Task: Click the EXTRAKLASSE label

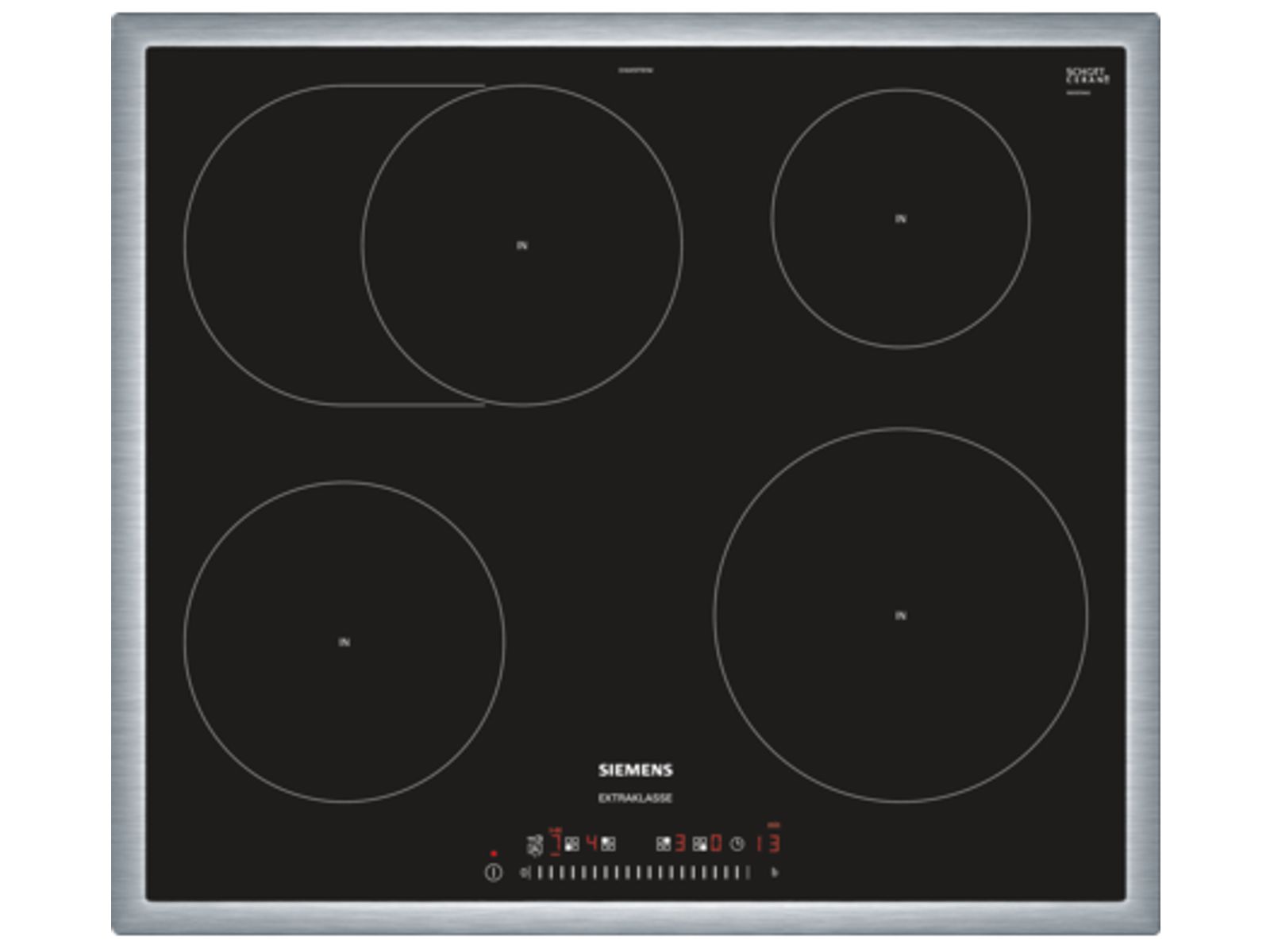Action: pos(635,798)
